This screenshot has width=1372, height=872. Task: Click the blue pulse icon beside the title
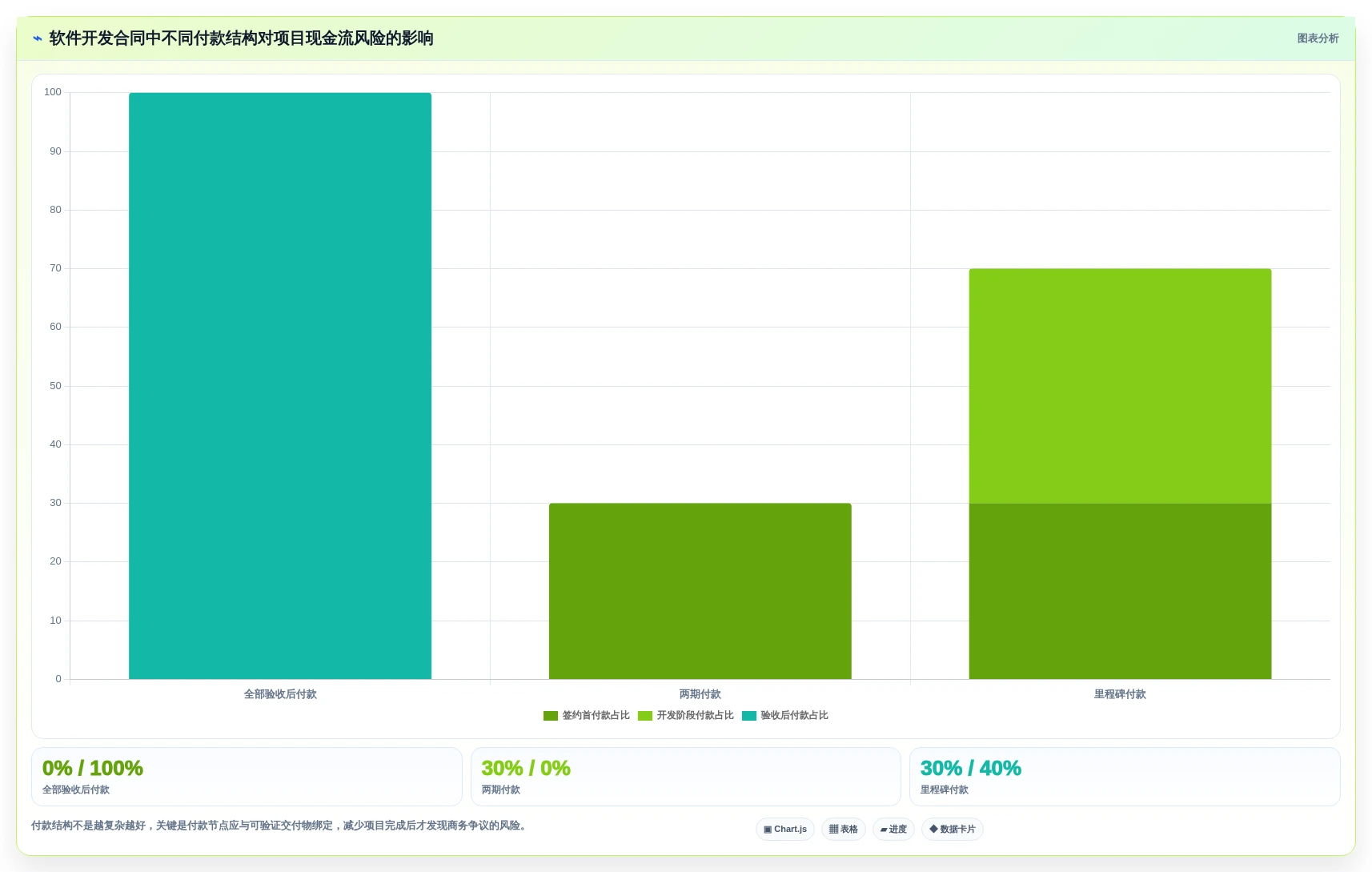pyautogui.click(x=38, y=38)
